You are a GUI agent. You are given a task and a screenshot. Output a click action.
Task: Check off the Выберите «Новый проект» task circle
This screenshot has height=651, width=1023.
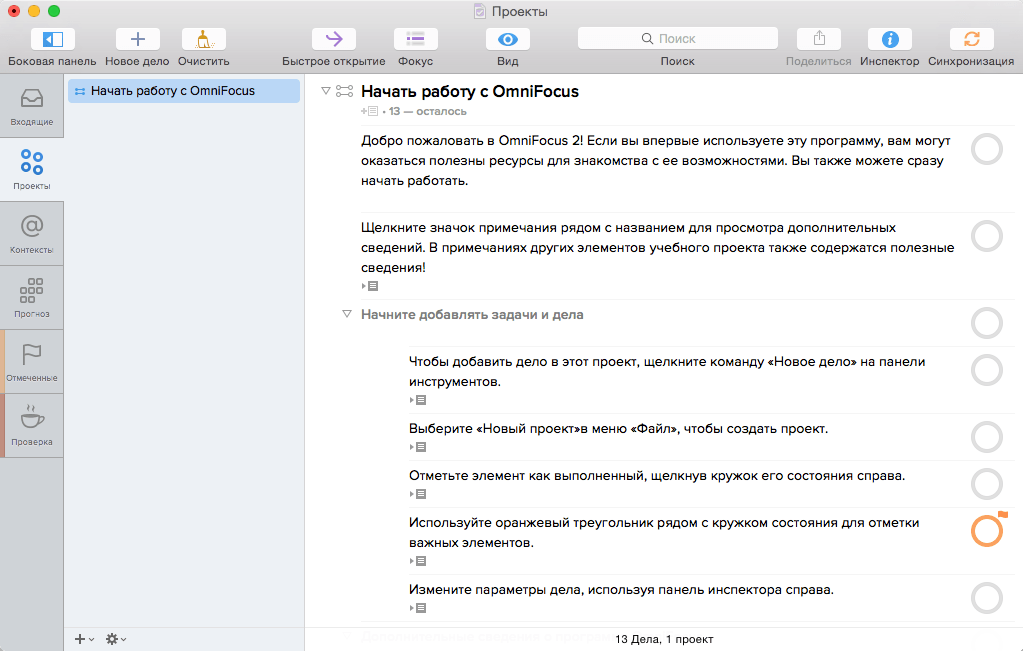pos(986,437)
